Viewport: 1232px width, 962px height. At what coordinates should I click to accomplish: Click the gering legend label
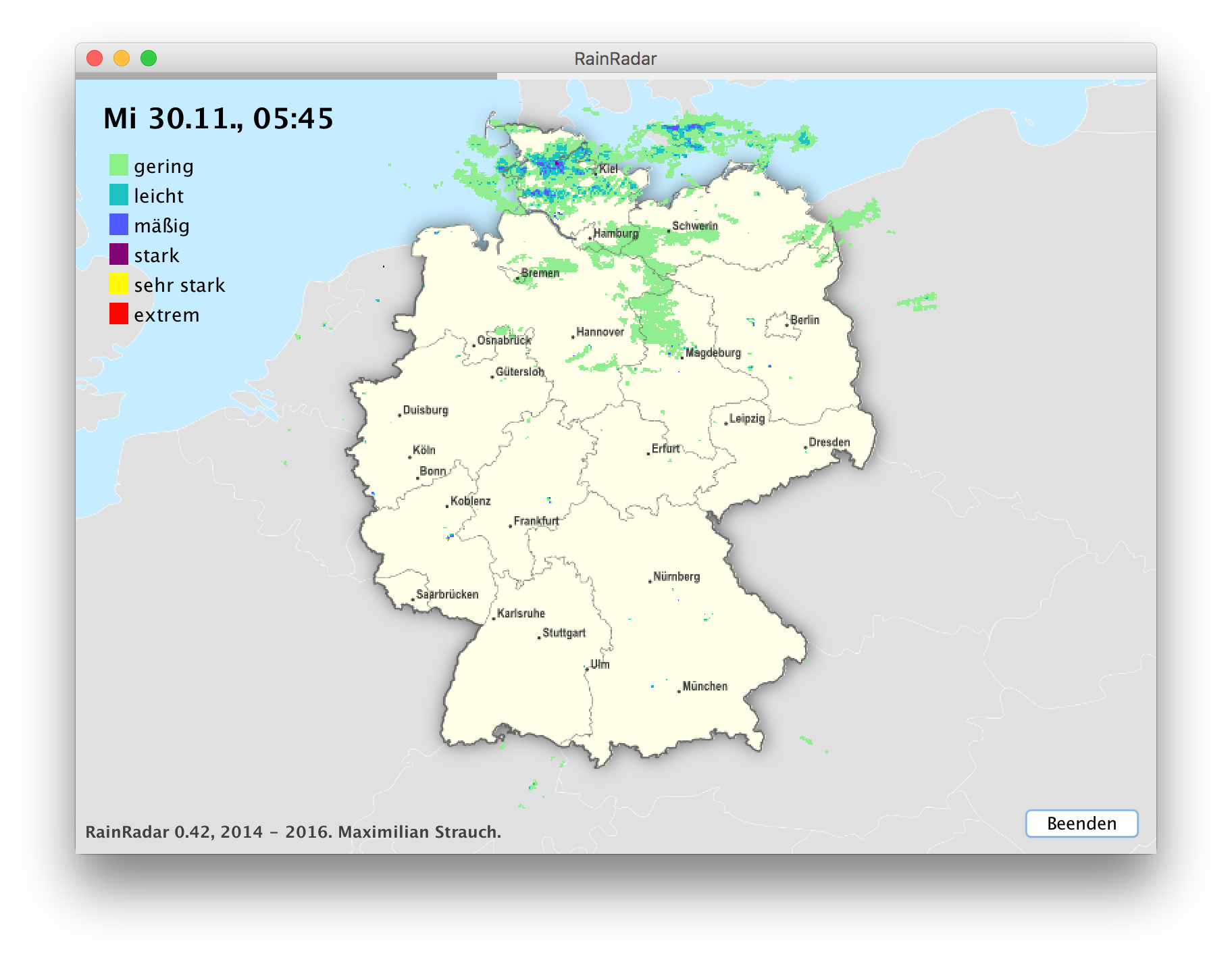pyautogui.click(x=163, y=166)
